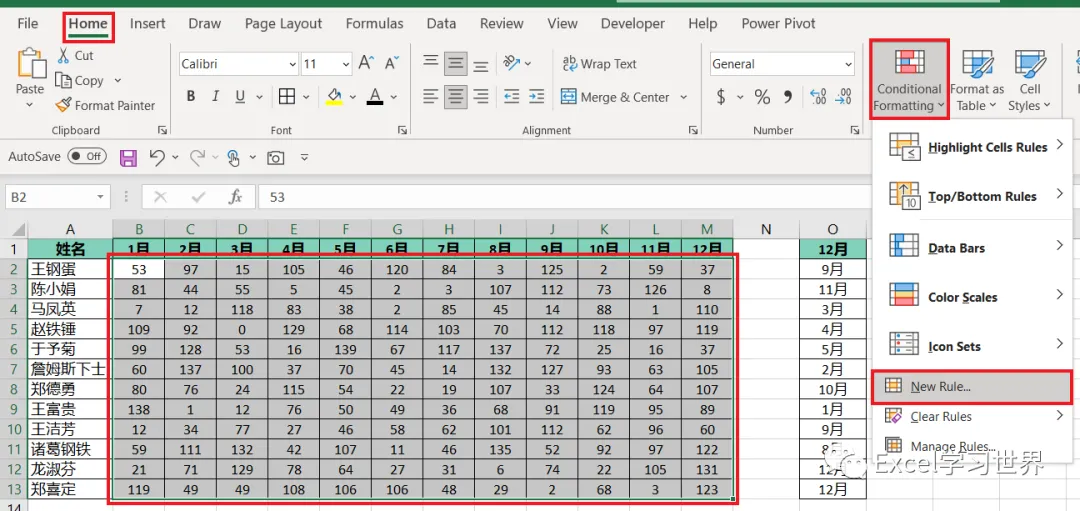Image resolution: width=1080 pixels, height=511 pixels.
Task: Click the Conditional Formatting button
Action: coord(909,80)
